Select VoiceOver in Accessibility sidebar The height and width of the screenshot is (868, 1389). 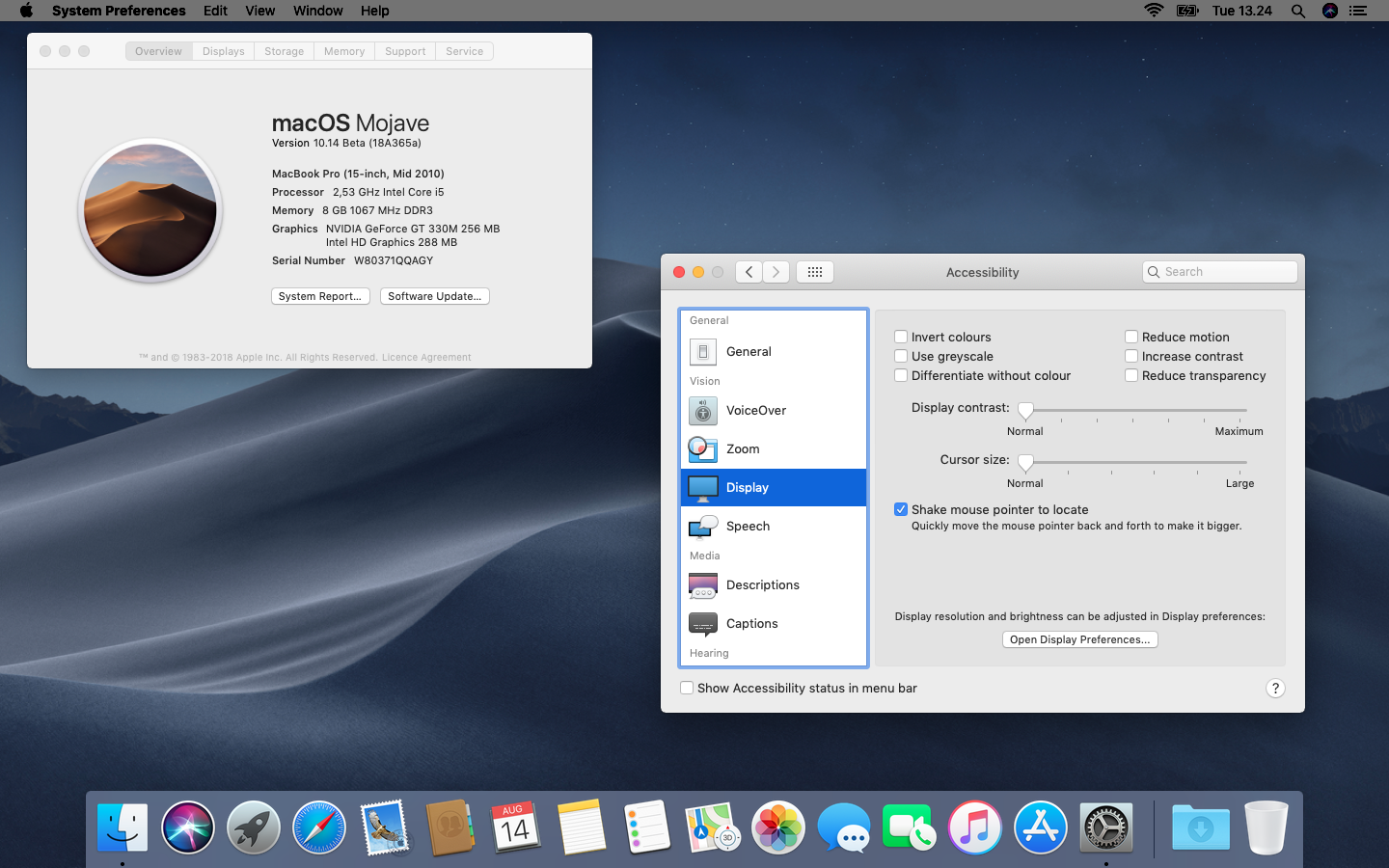click(774, 410)
